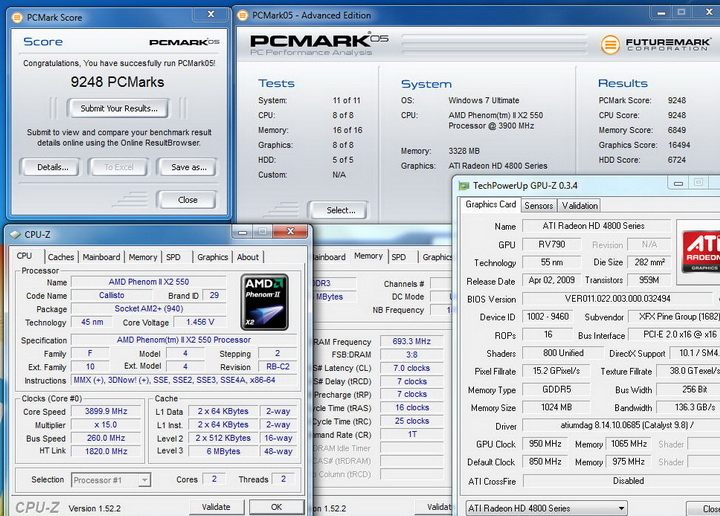Click the HT Link value 1820.0 MHz
The image size is (720, 516).
click(x=106, y=451)
